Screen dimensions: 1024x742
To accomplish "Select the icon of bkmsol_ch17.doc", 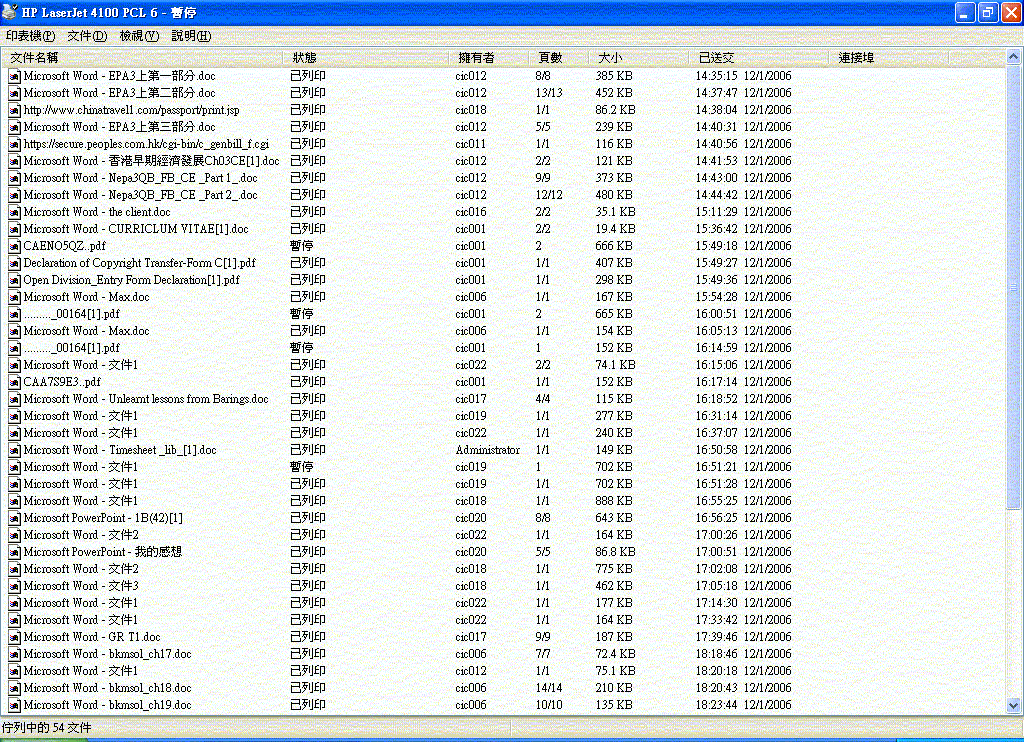I will [x=14, y=654].
